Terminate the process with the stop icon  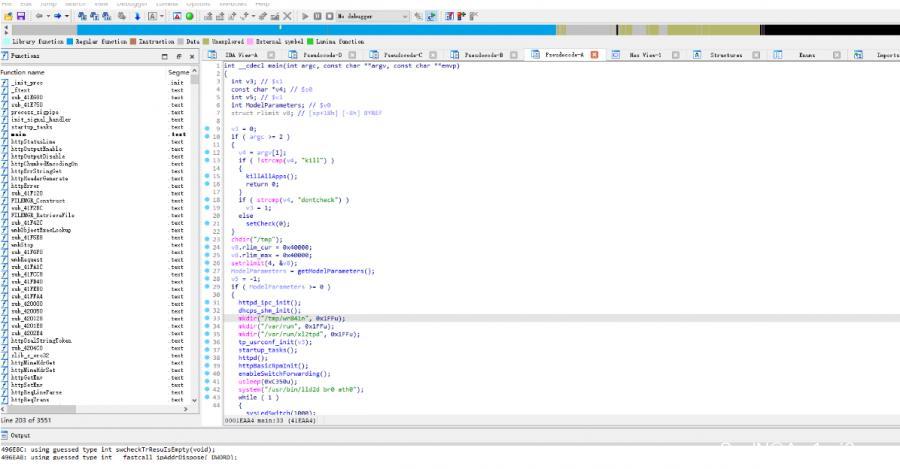tap(329, 17)
